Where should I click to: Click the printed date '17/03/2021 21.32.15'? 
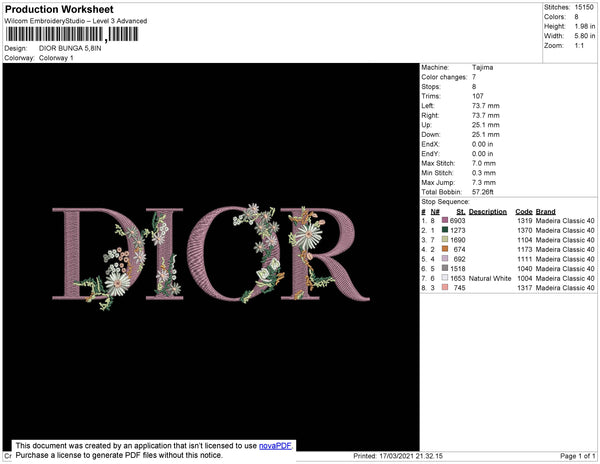411,456
